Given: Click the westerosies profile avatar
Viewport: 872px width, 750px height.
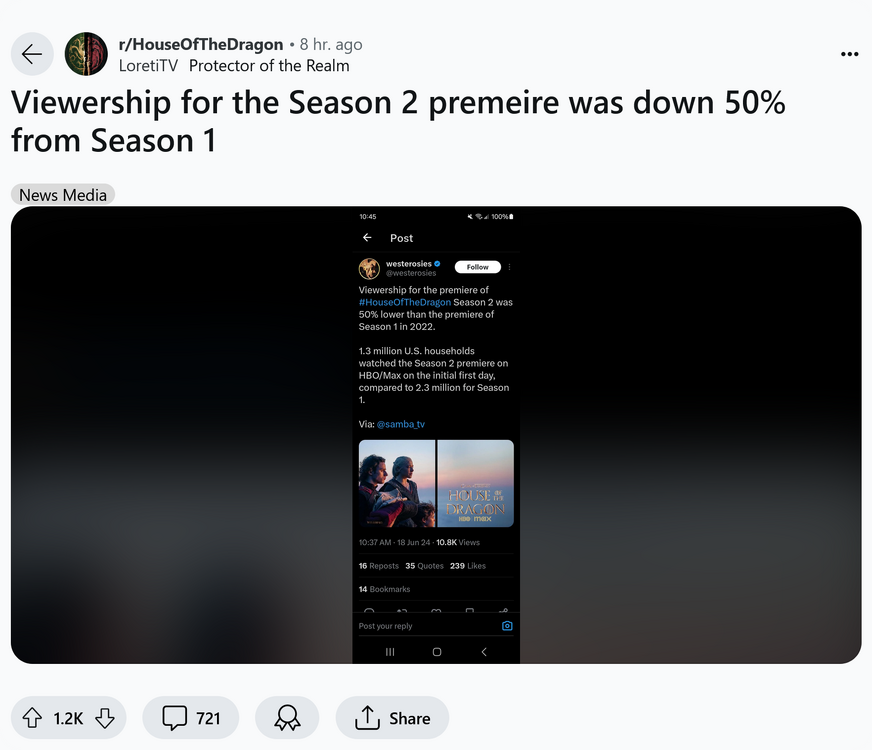Looking at the screenshot, I should click(x=370, y=268).
